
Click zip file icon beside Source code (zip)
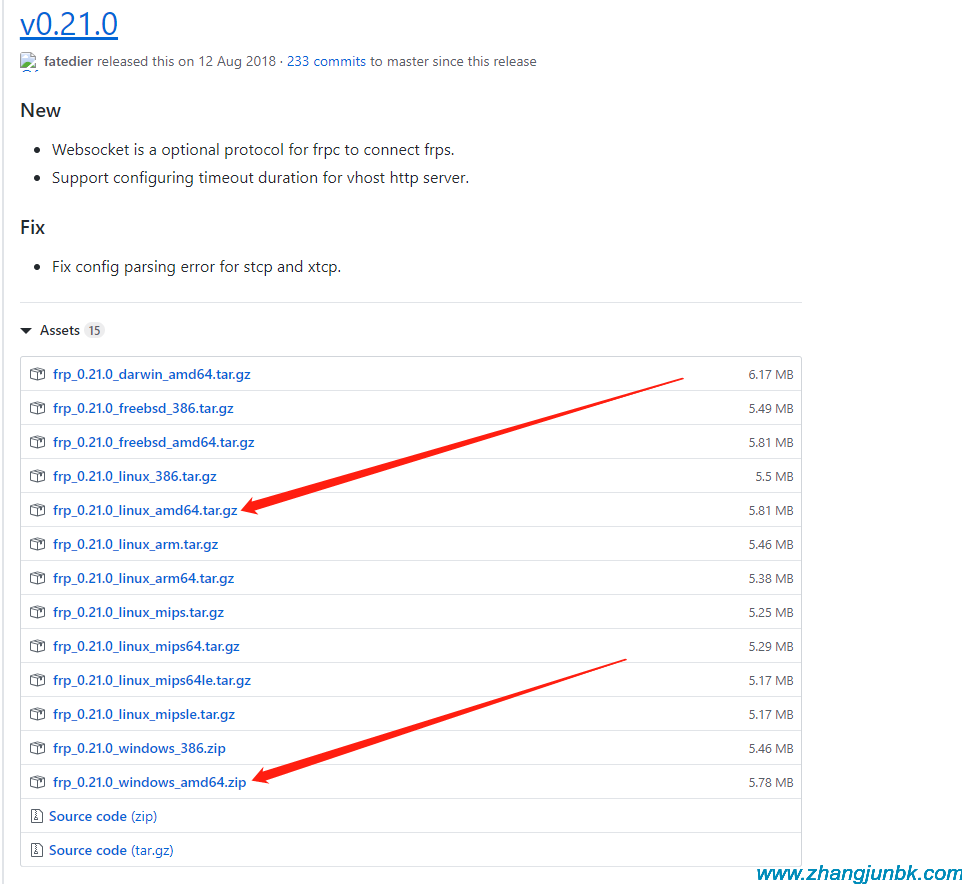(x=37, y=817)
